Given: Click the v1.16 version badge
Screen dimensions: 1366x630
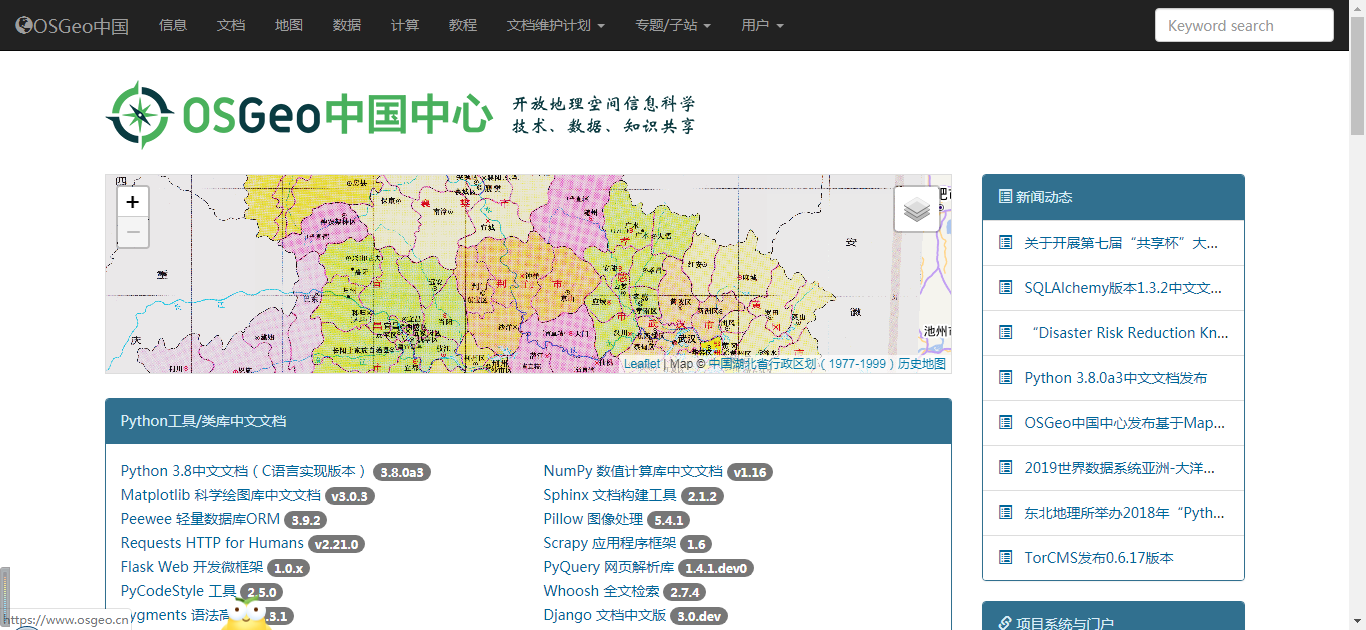Looking at the screenshot, I should (x=750, y=472).
